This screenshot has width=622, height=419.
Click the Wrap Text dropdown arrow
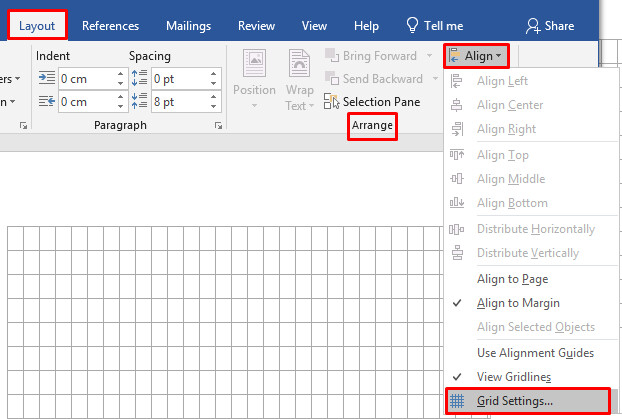pyautogui.click(x=311, y=106)
